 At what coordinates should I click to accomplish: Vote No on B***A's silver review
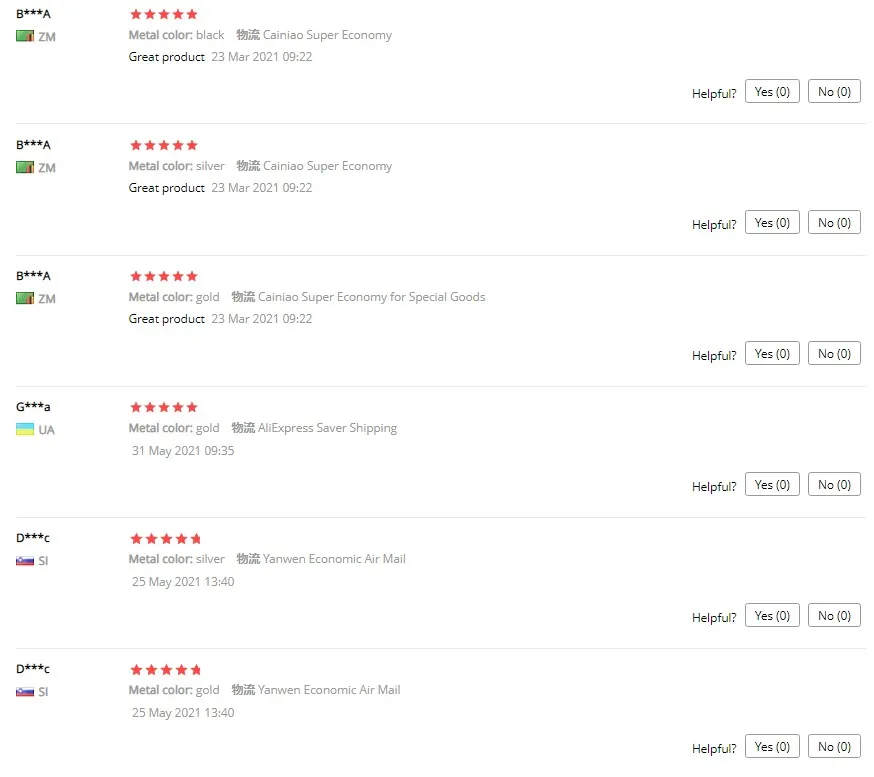pyautogui.click(x=834, y=222)
